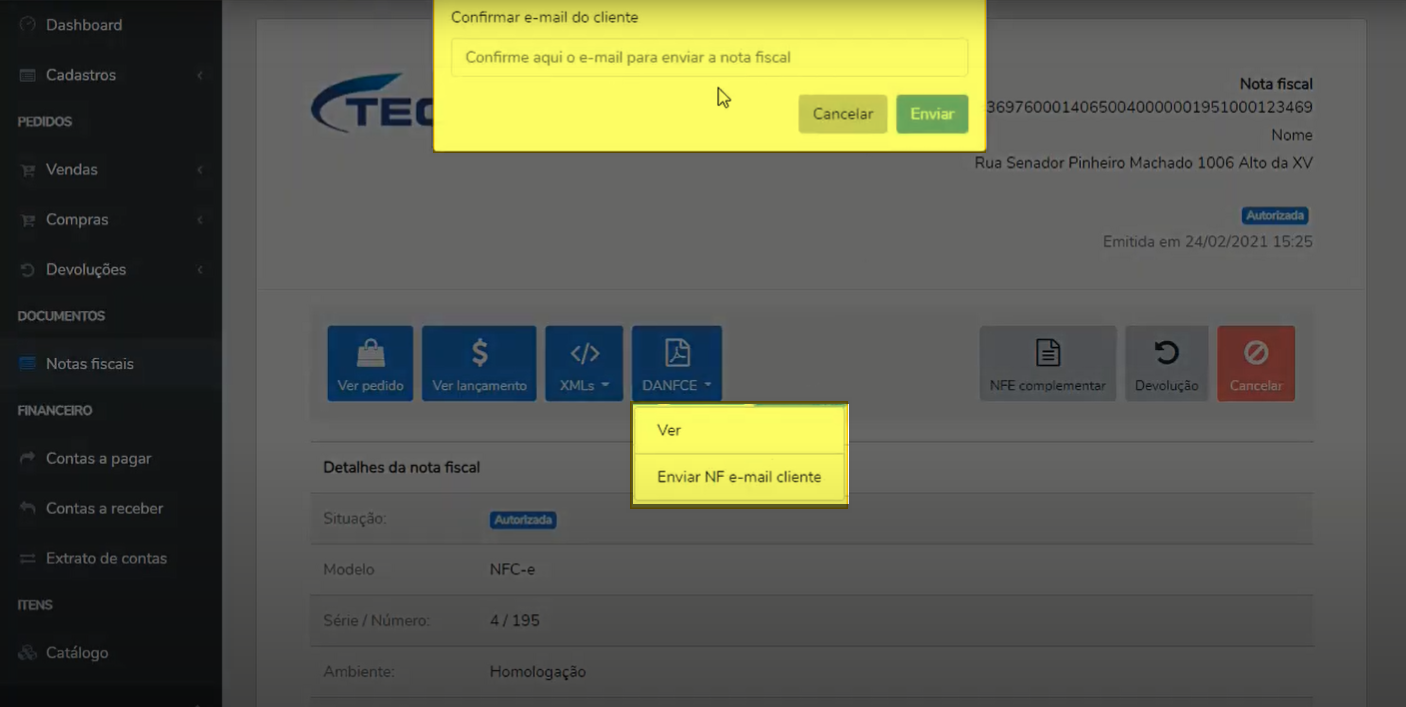Viewport: 1406px width, 707px height.
Task: Click the Contas a pagar arrow icon
Action: (28, 459)
